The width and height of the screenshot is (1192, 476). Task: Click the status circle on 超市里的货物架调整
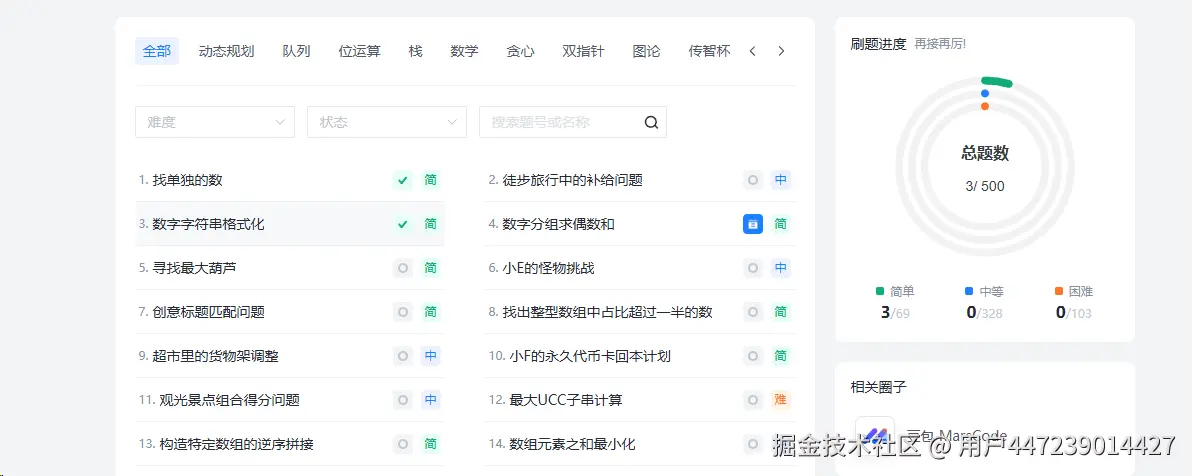pyautogui.click(x=403, y=357)
